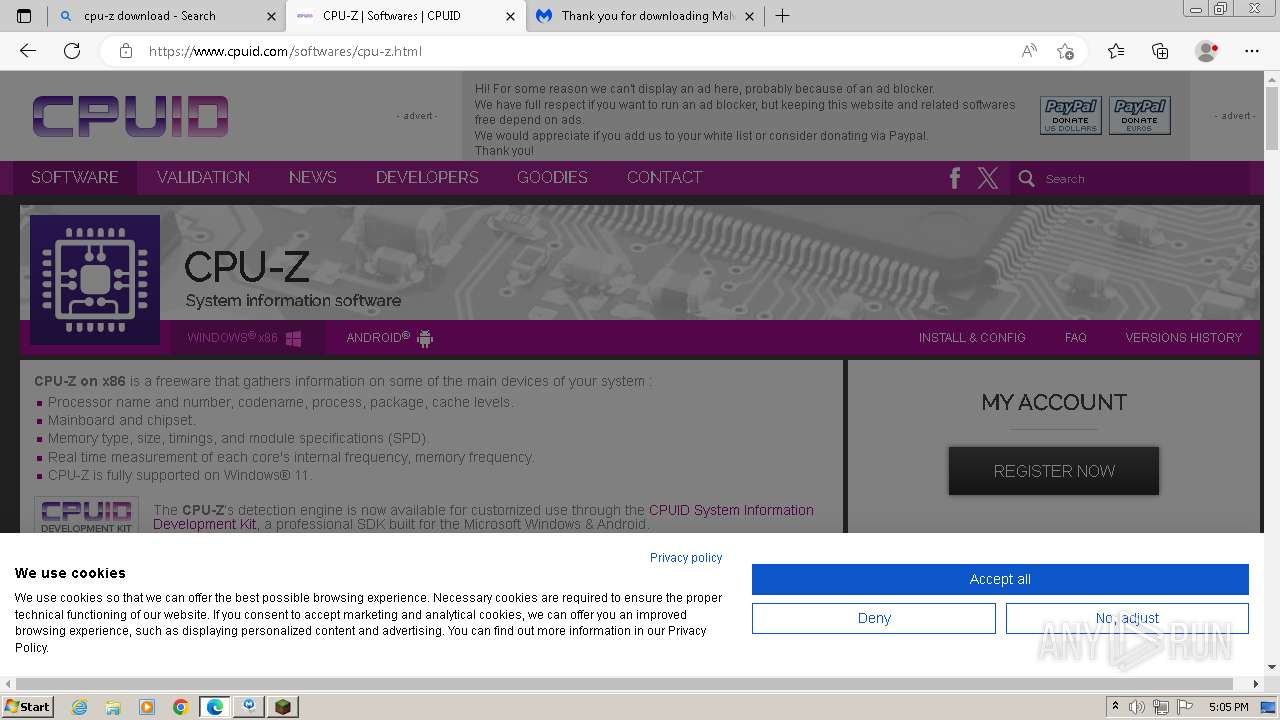Open VERSIONS HISTORY section
1280x720 pixels.
point(1184,338)
